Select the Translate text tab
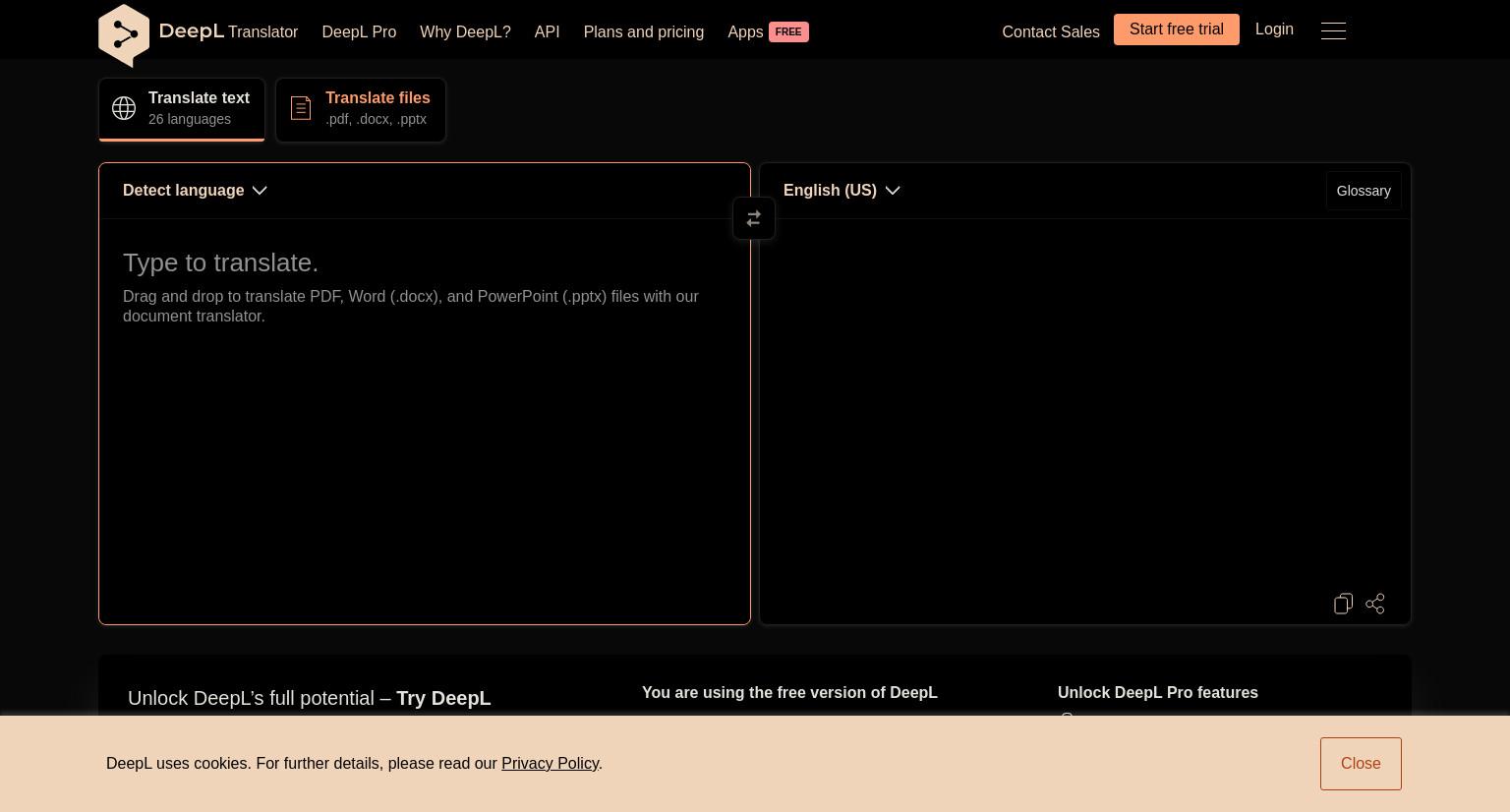1510x812 pixels. click(182, 109)
